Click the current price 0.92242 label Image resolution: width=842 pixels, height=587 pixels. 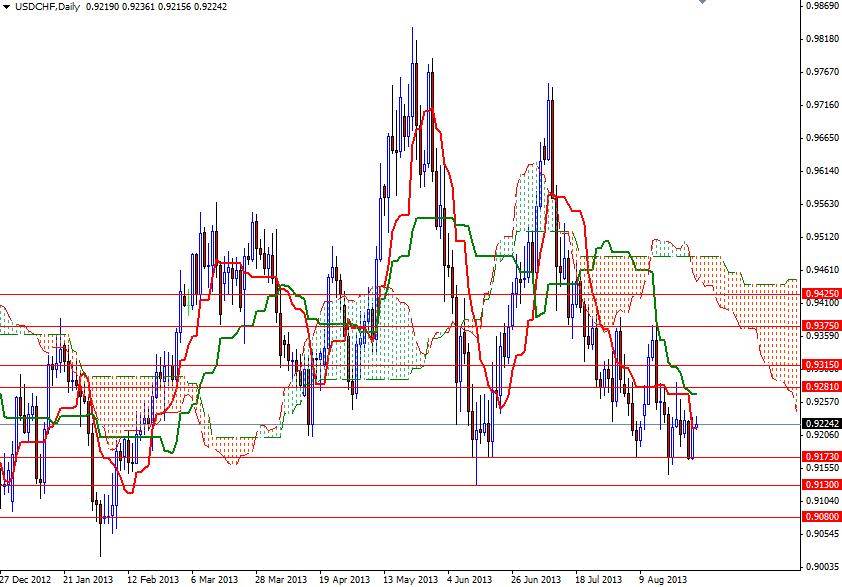click(x=821, y=424)
